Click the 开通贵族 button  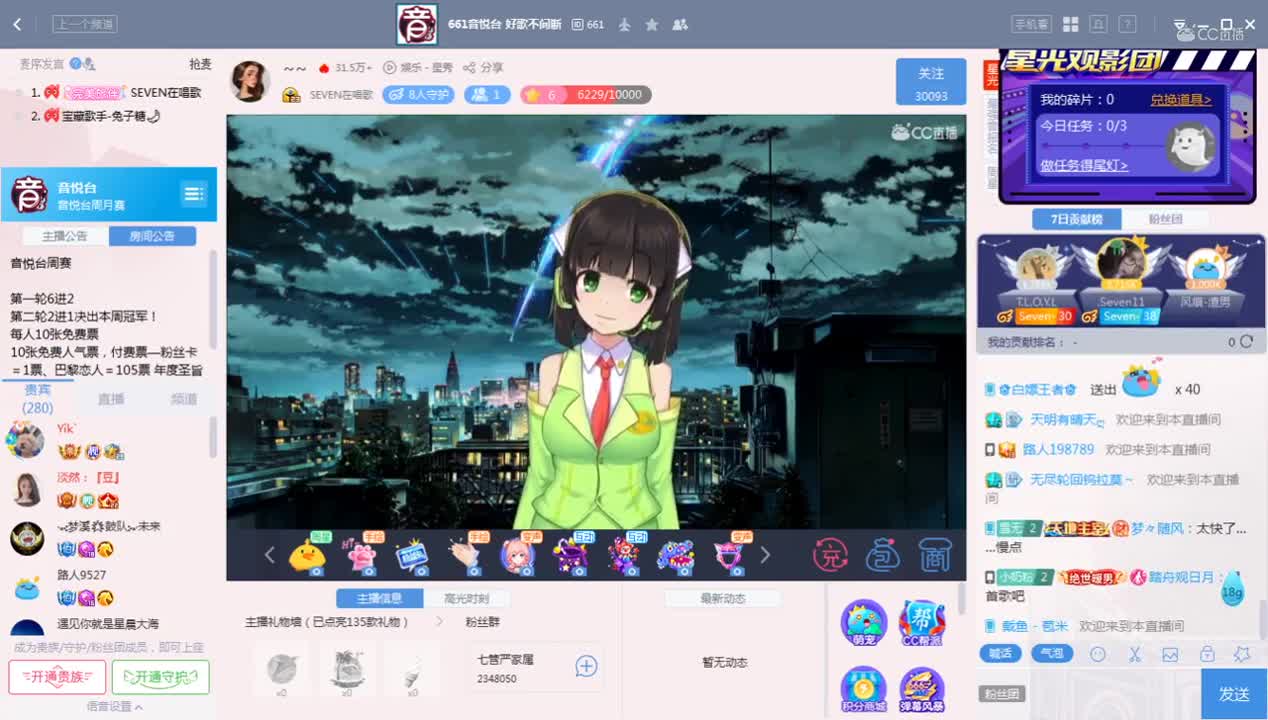57,677
